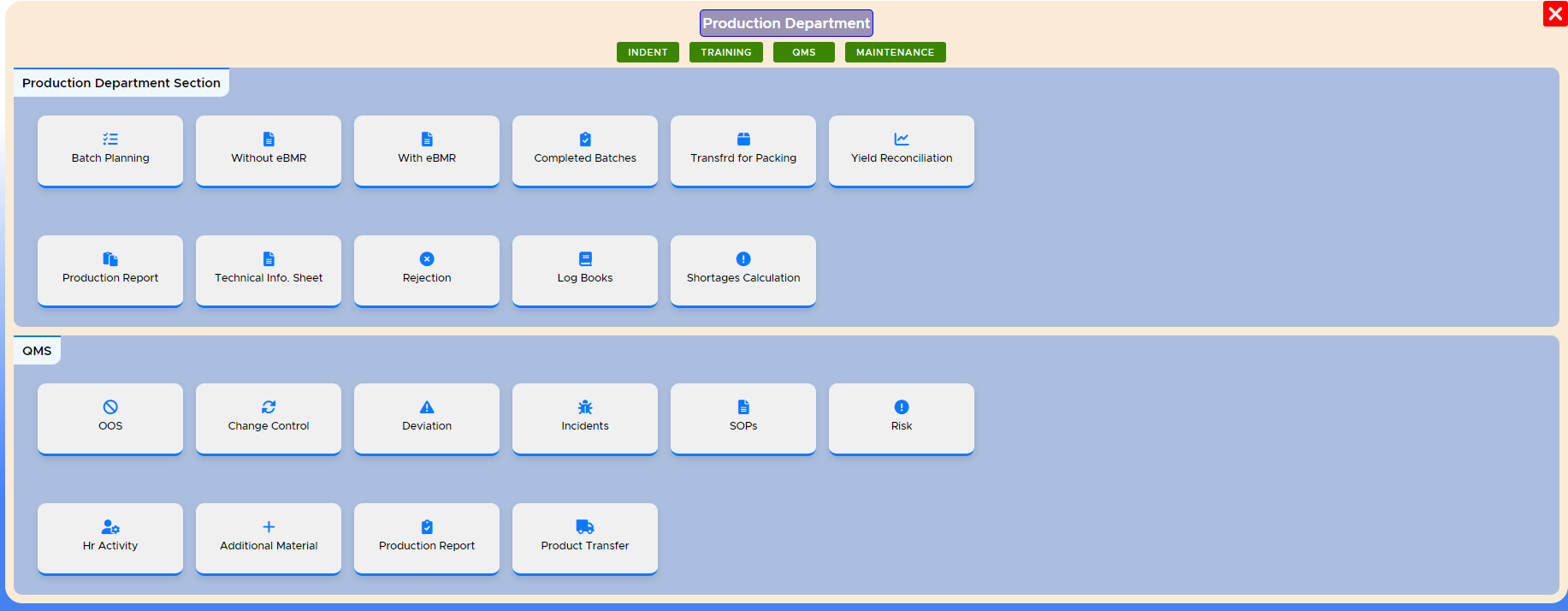Select the Log Books book icon
The height and width of the screenshot is (611, 1568).
585,258
